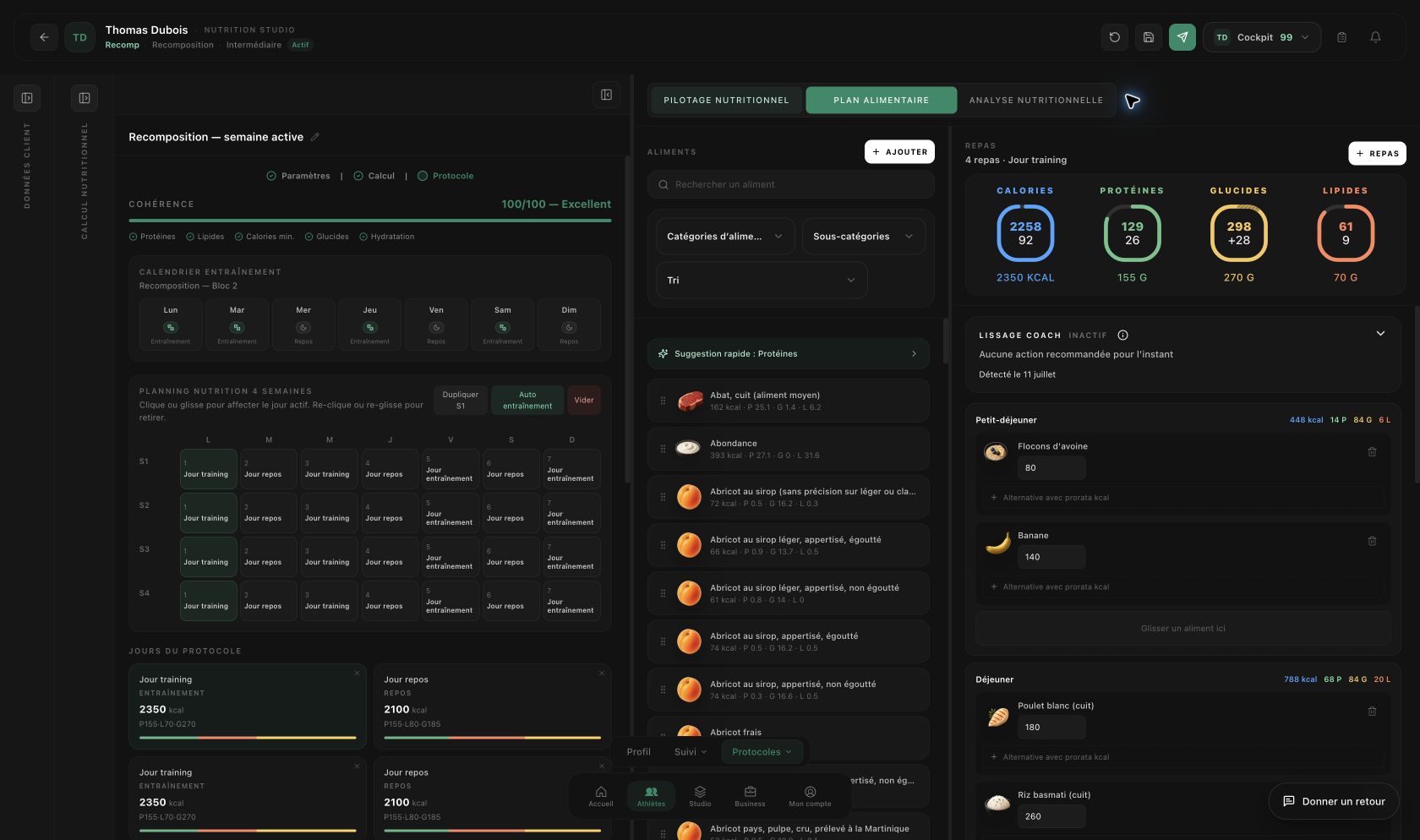Open the Cockpit 99 dropdown
The width and height of the screenshot is (1420, 840).
click(x=1261, y=37)
